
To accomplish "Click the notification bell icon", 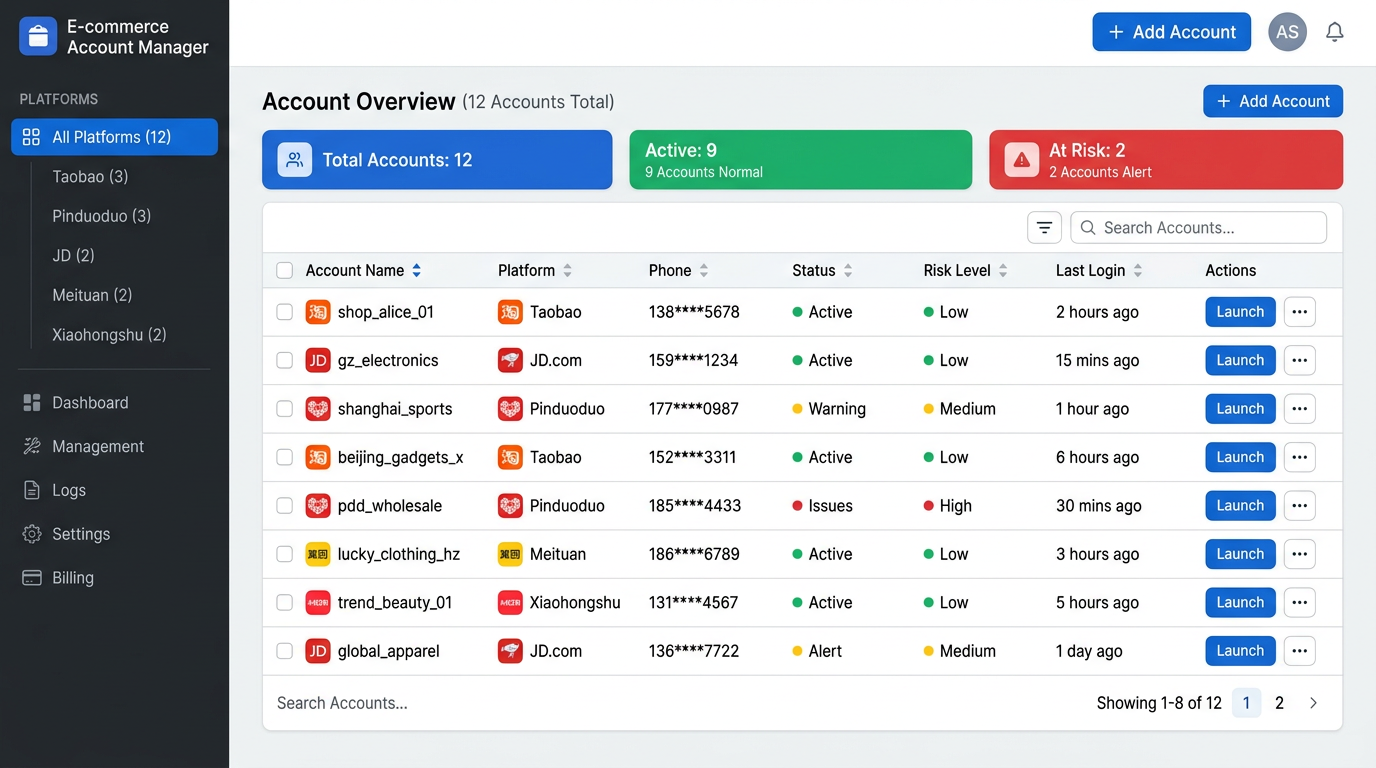I will click(x=1334, y=32).
